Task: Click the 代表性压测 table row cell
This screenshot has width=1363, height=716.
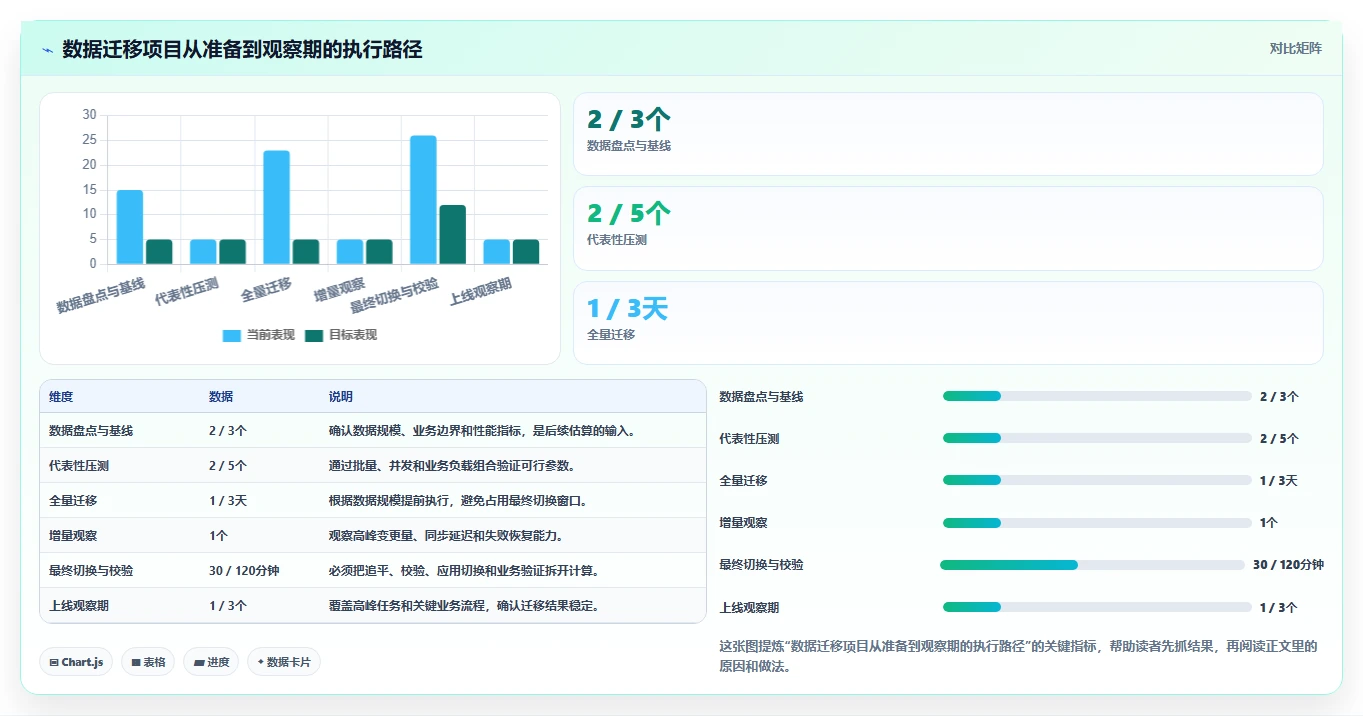Action: (x=79, y=466)
